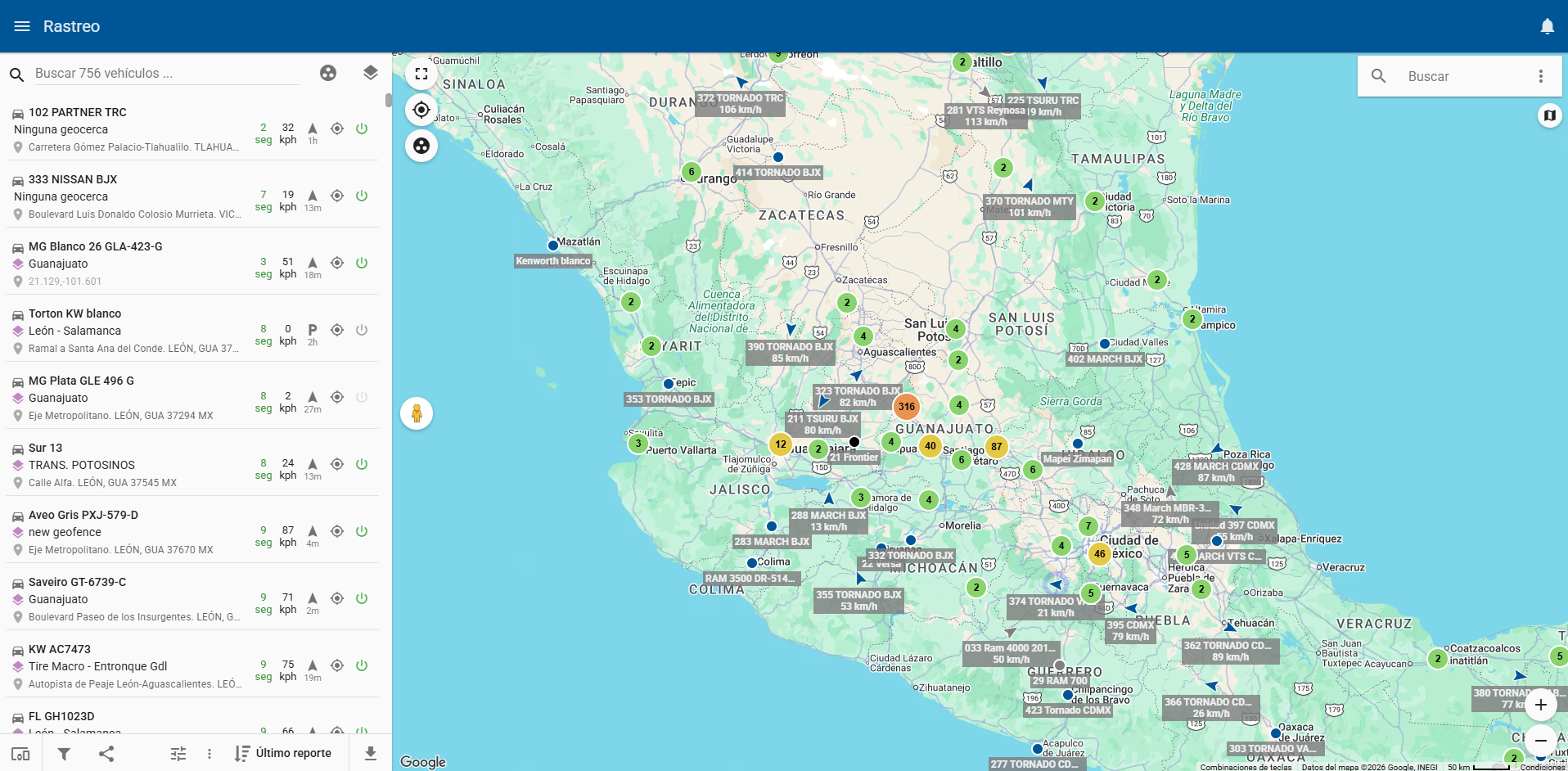Open the orange 316 cluster marker
The image size is (1568, 771).
click(907, 407)
